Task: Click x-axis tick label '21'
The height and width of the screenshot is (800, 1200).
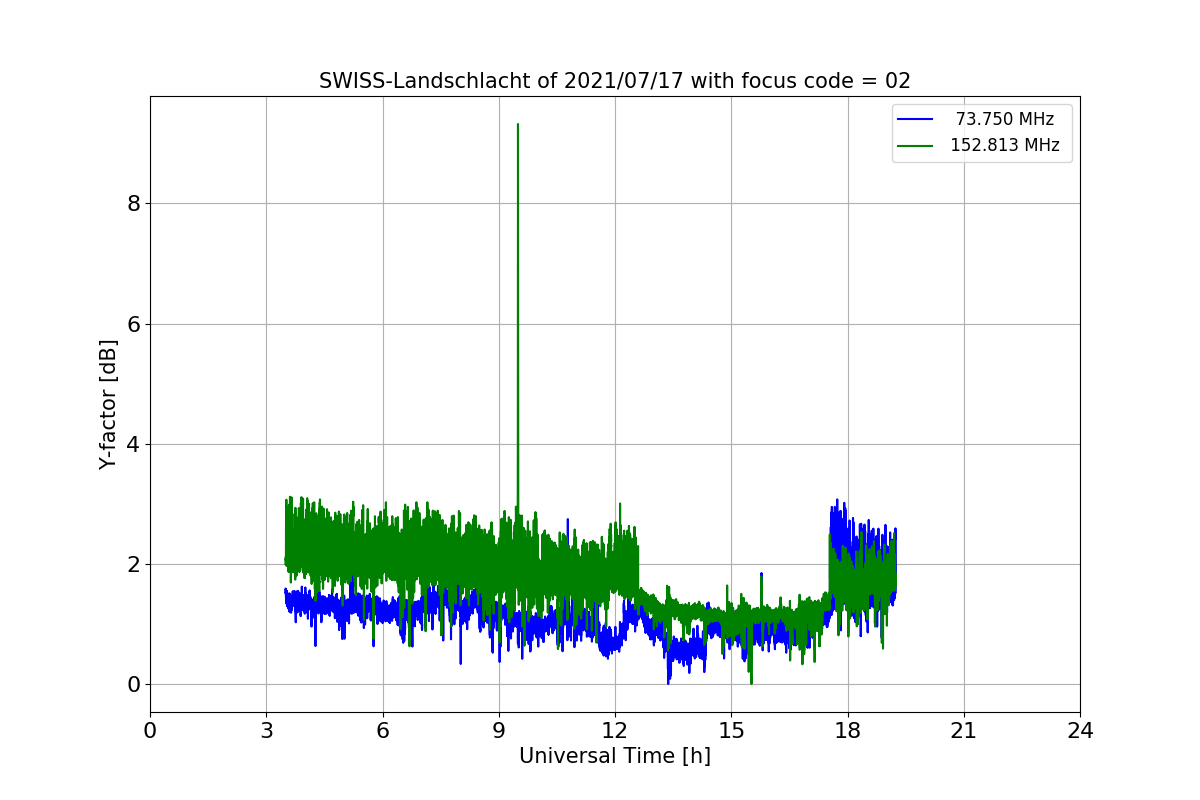Action: pyautogui.click(x=964, y=731)
